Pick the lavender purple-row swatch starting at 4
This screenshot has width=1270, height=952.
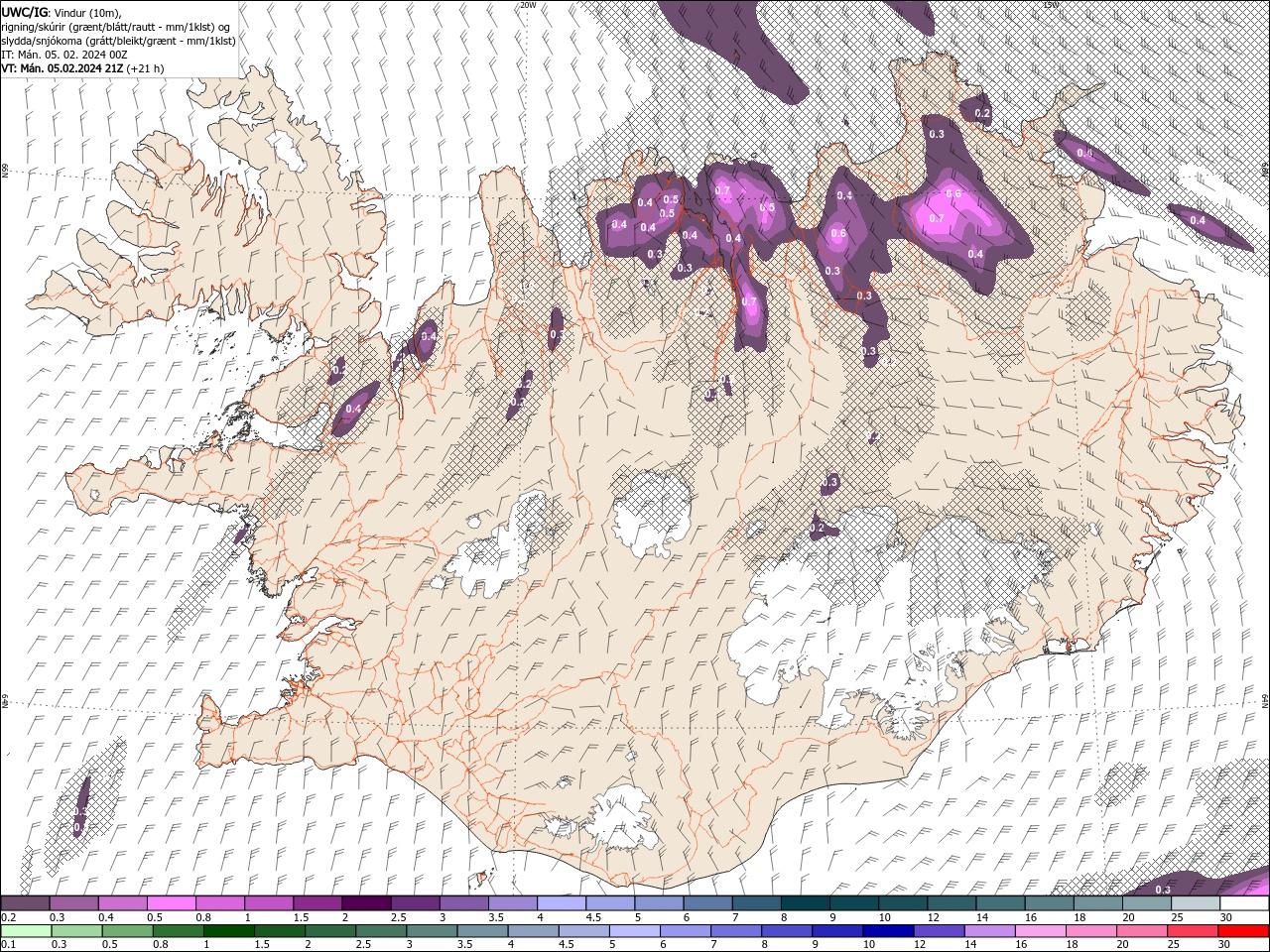pyautogui.click(x=561, y=903)
